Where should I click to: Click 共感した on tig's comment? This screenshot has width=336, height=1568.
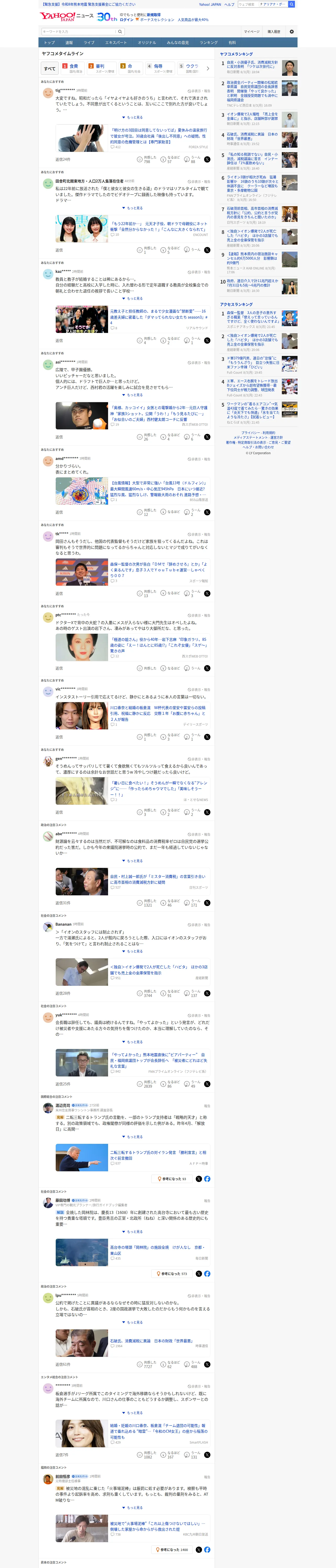pyautogui.click(x=147, y=159)
